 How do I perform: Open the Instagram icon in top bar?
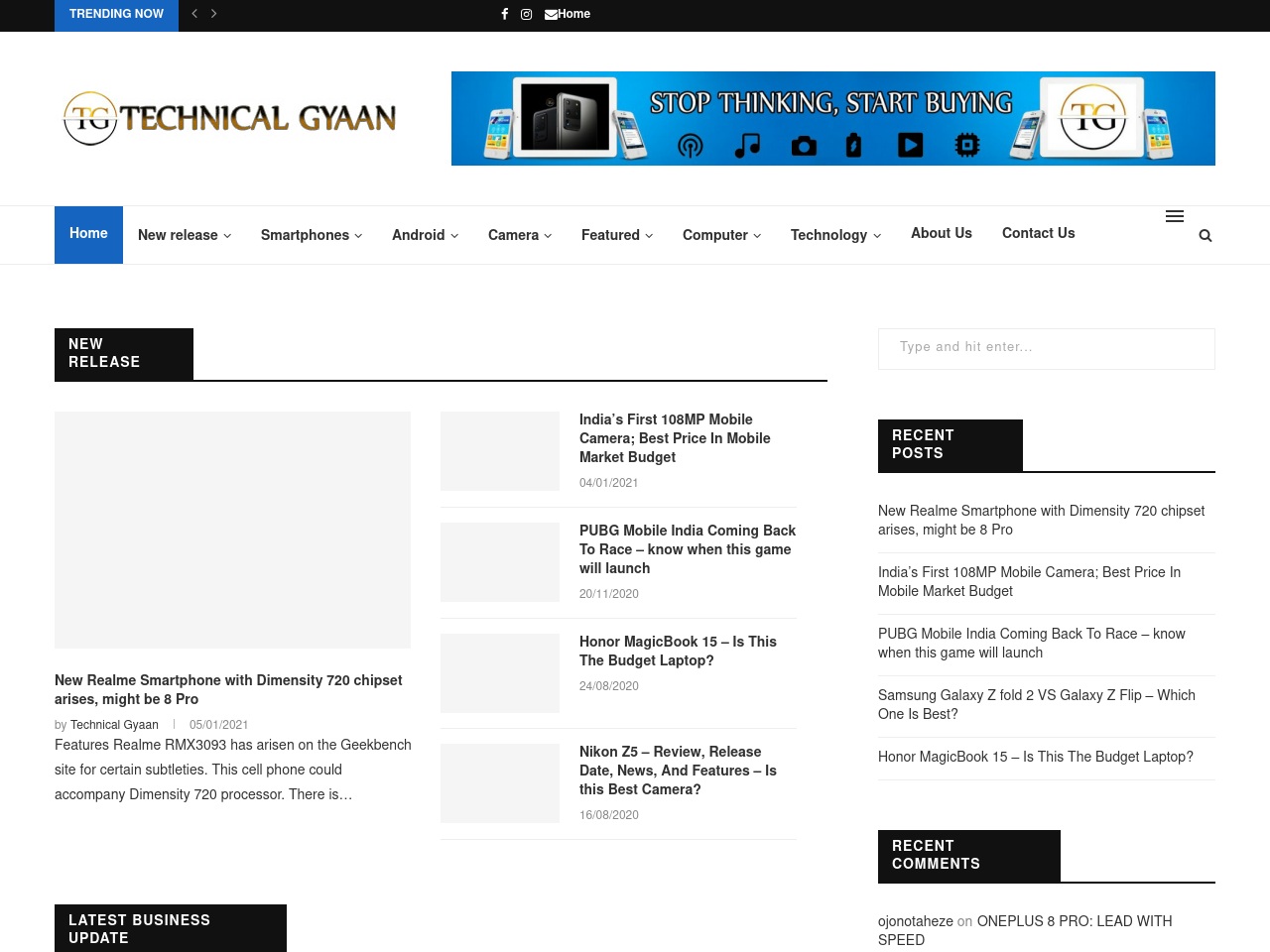pyautogui.click(x=527, y=14)
